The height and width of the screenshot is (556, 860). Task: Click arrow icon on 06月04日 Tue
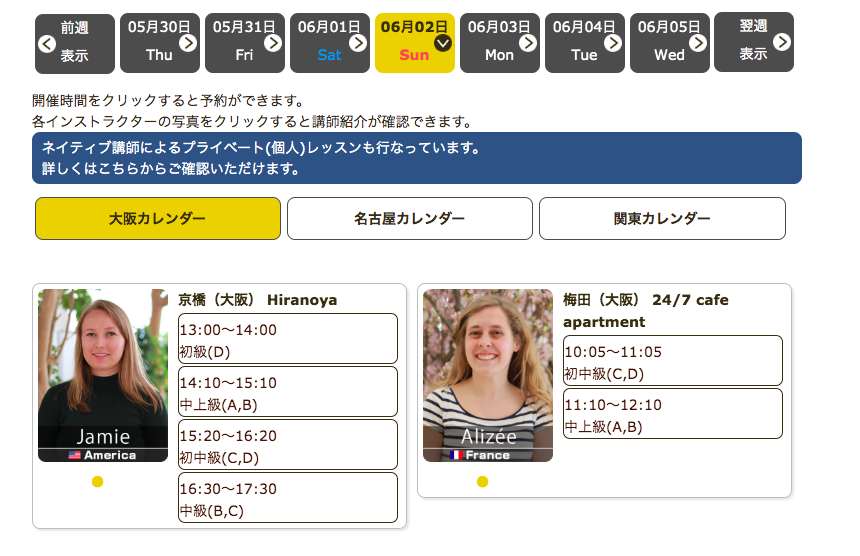click(613, 42)
